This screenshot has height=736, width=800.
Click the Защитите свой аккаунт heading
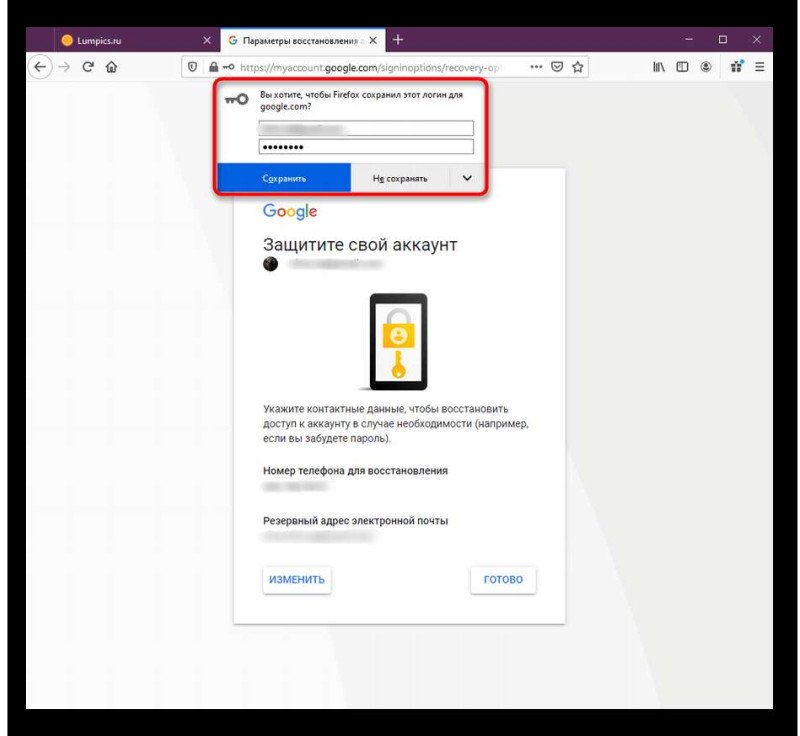(x=360, y=245)
